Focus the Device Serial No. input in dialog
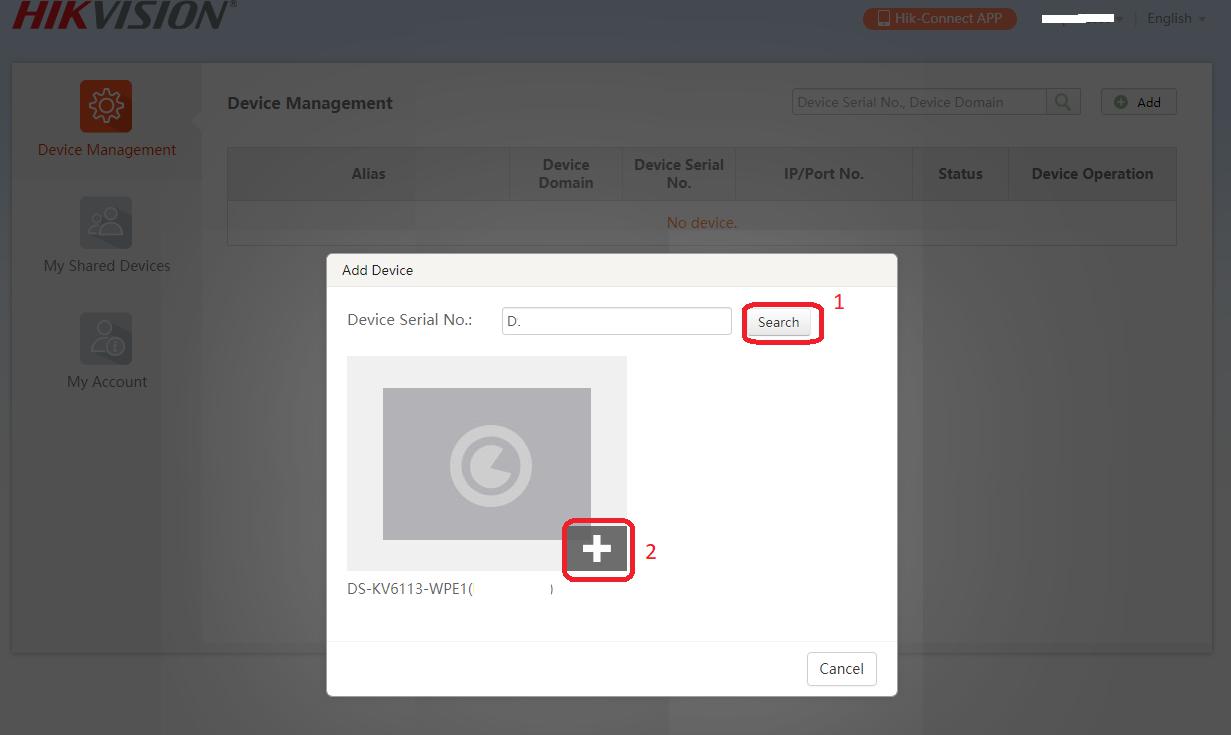Screen dimensions: 1231x735 click(616, 321)
